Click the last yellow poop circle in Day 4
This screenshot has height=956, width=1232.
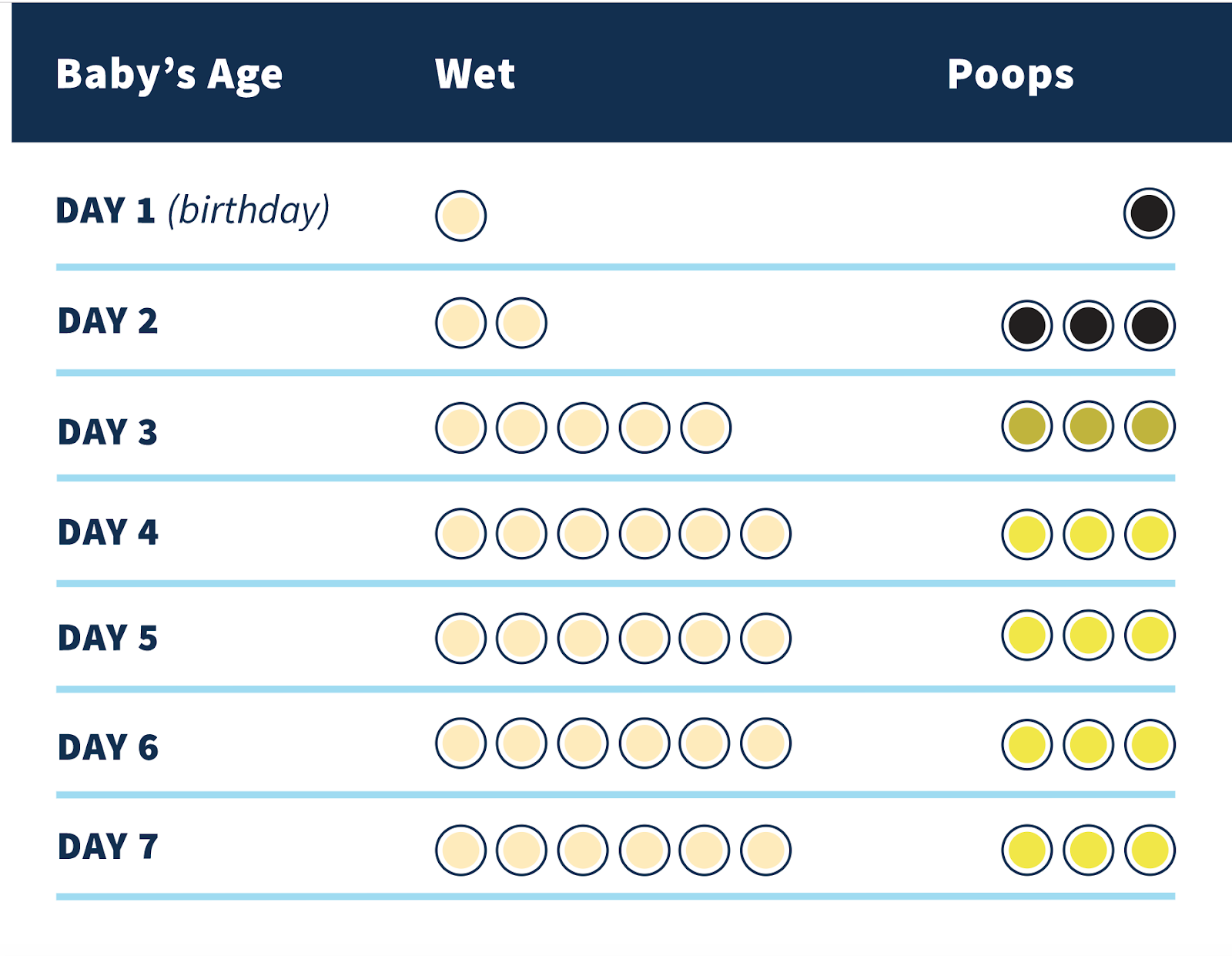click(x=1150, y=535)
